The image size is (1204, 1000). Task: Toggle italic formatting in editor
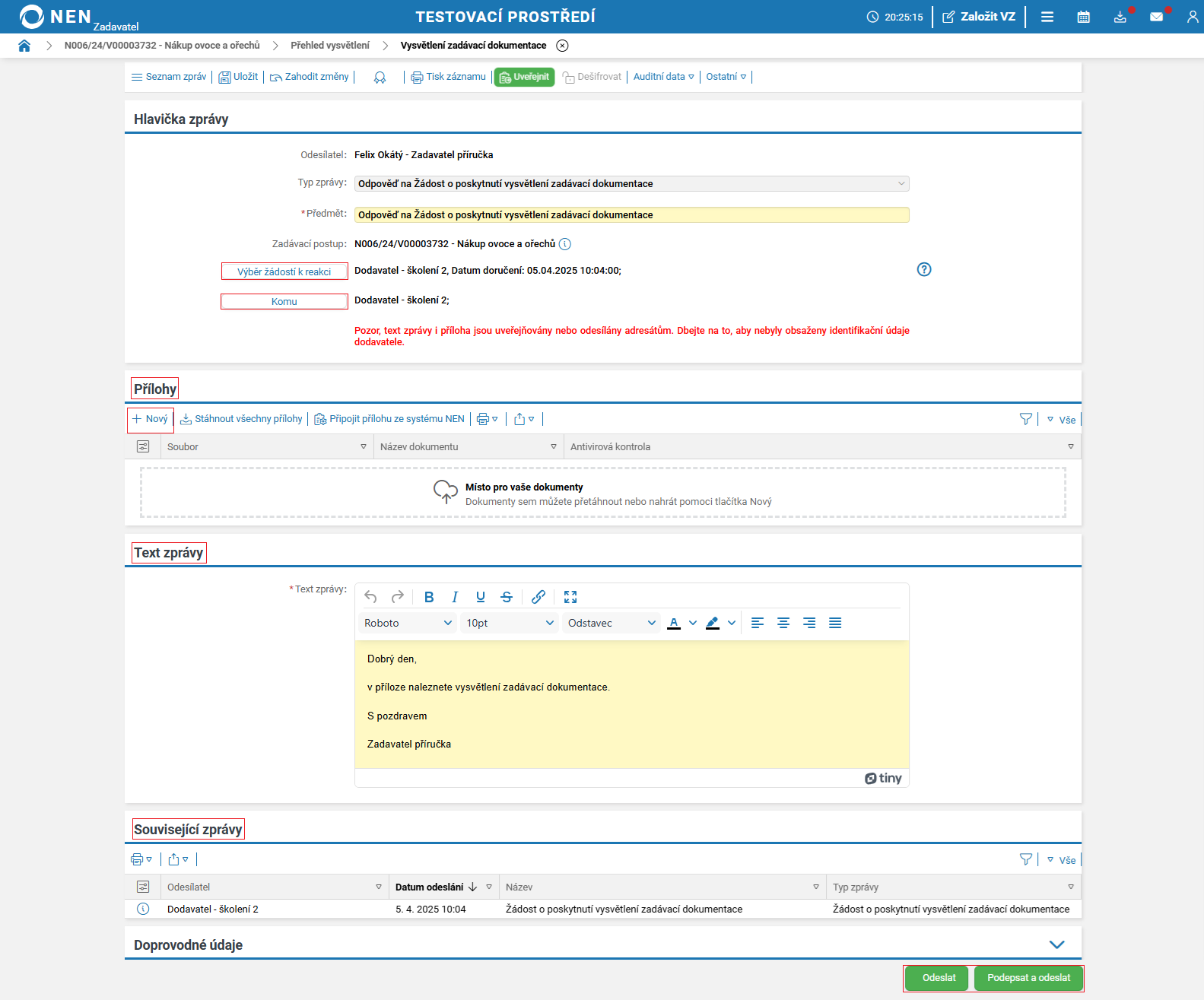tap(455, 597)
